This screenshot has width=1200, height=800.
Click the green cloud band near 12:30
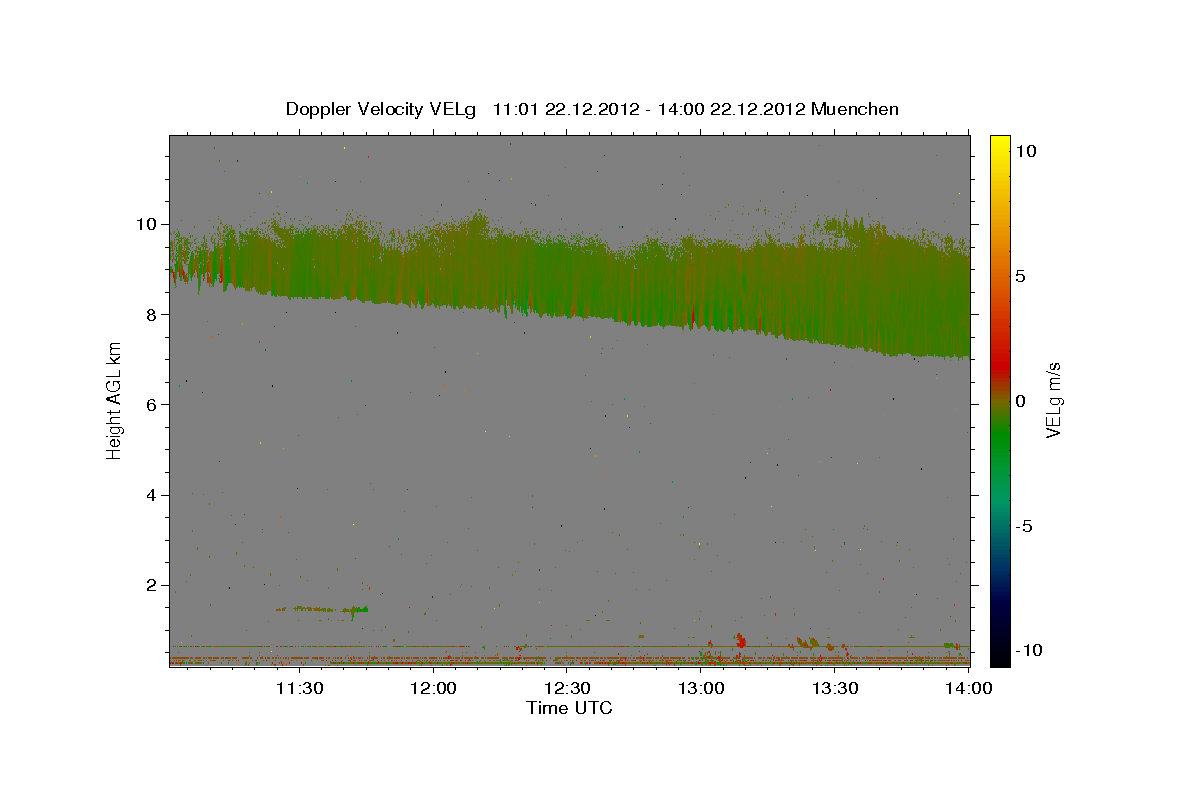[567, 280]
